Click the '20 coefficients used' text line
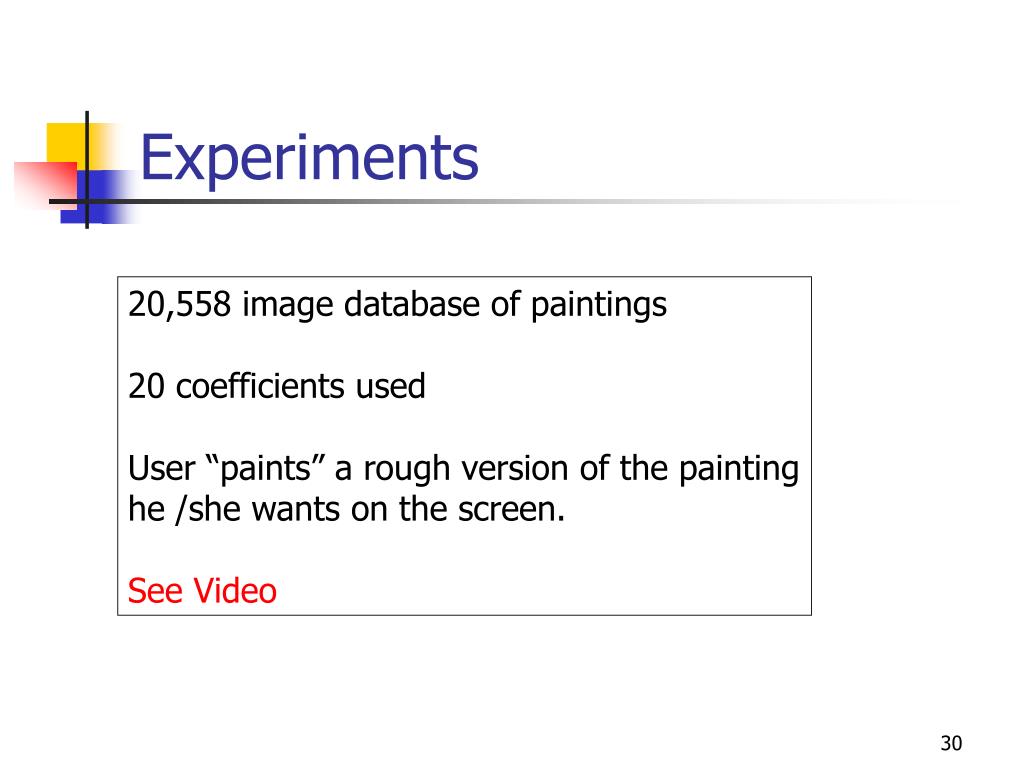 click(x=276, y=386)
